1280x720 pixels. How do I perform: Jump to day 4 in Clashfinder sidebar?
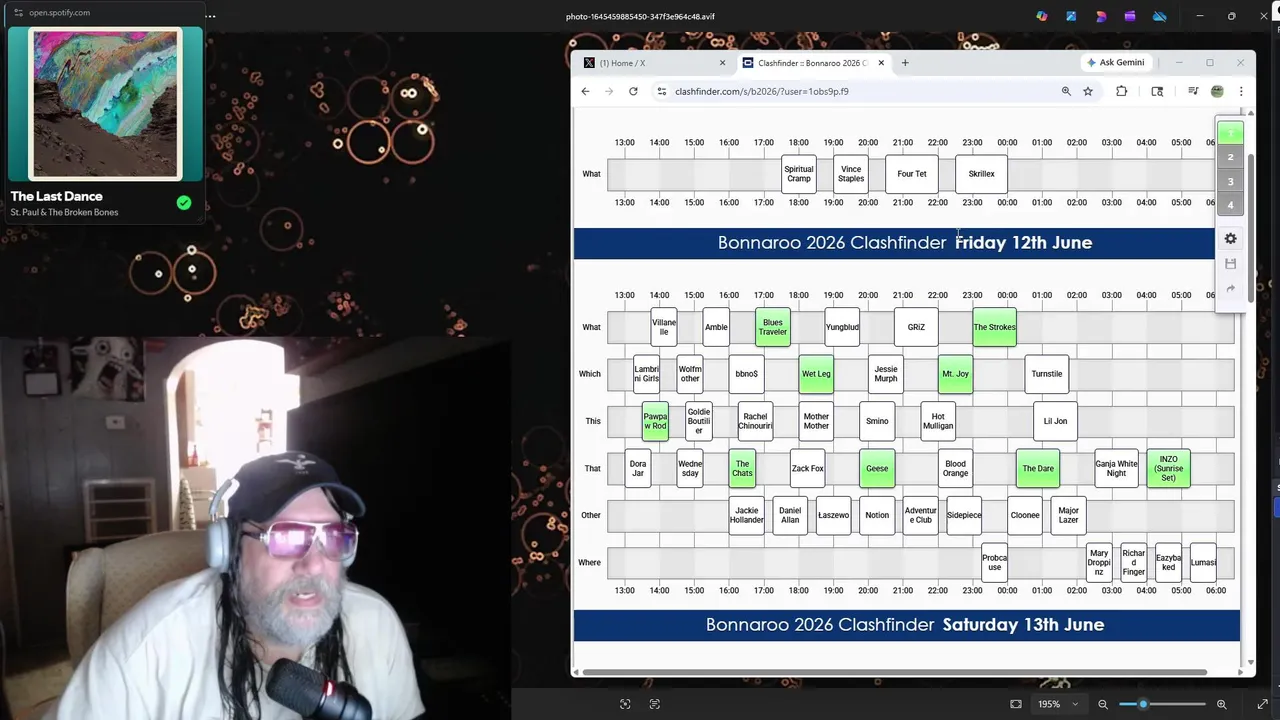click(x=1230, y=205)
